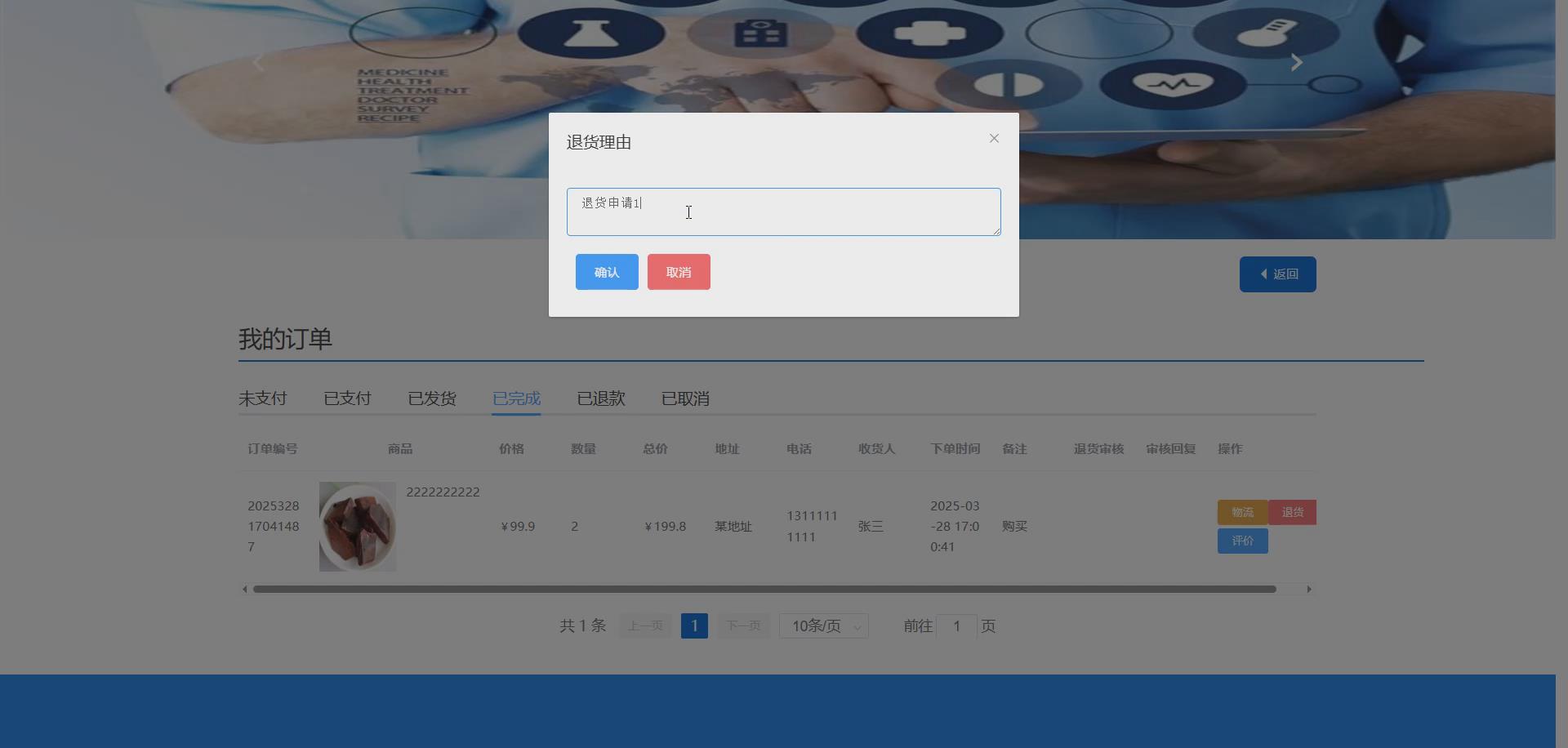Open the 已发货 orders tab
This screenshot has width=1568, height=748.
pos(431,398)
